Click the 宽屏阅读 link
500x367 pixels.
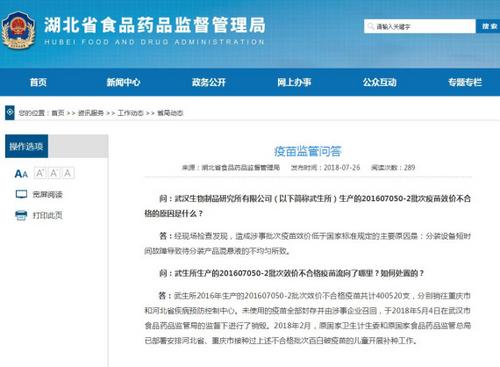click(x=48, y=194)
